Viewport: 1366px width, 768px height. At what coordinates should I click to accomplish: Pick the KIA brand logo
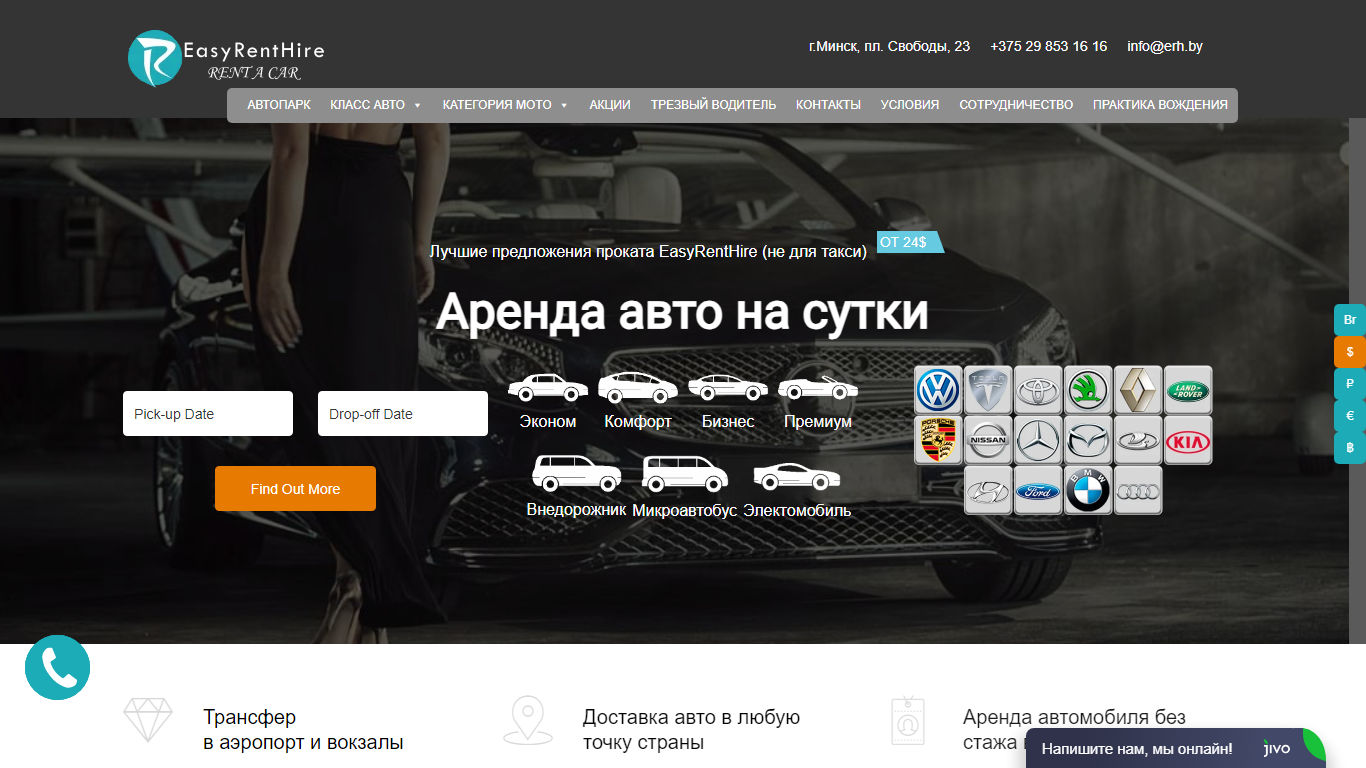coord(1188,440)
